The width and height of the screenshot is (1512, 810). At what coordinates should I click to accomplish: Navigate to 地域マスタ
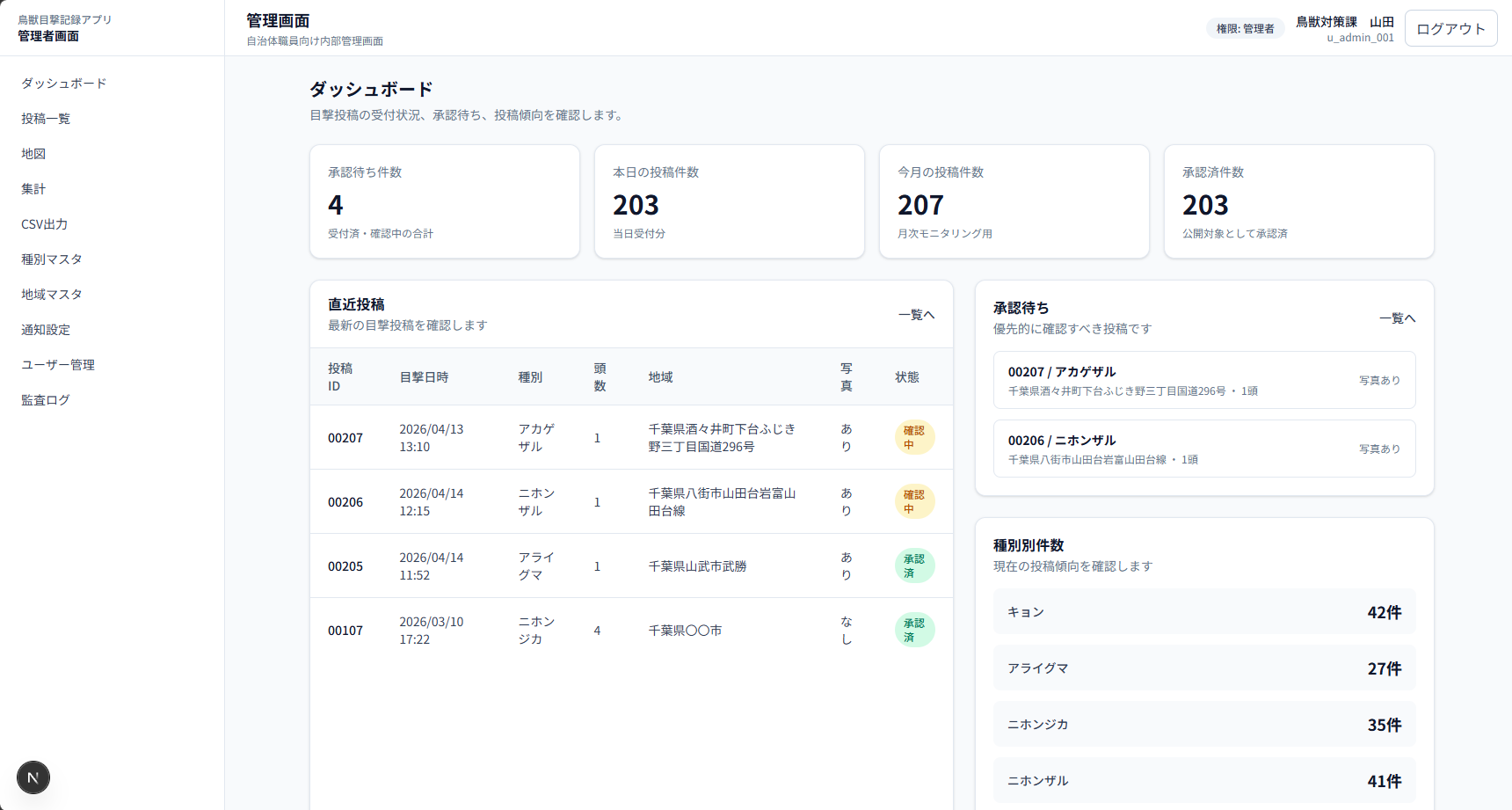[x=52, y=295]
